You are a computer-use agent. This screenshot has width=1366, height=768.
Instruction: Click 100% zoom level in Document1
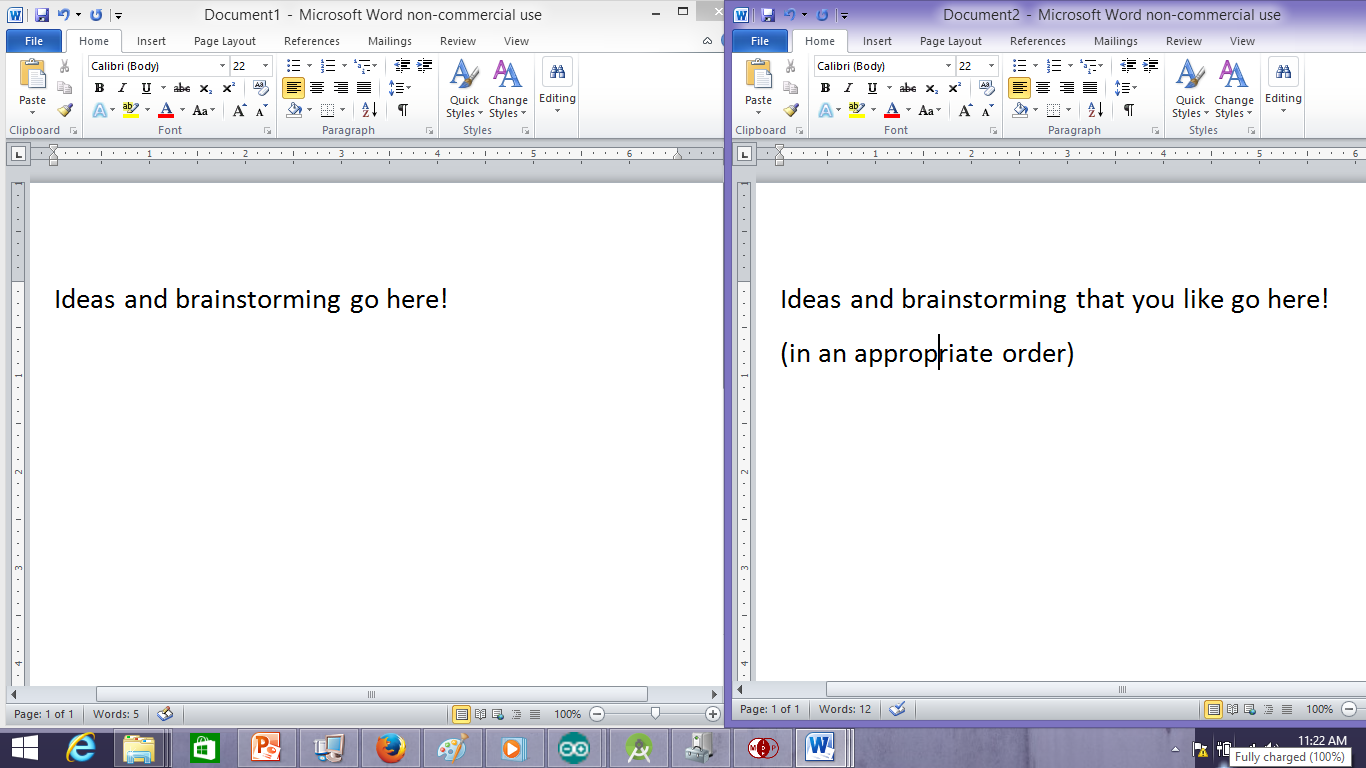coord(567,714)
